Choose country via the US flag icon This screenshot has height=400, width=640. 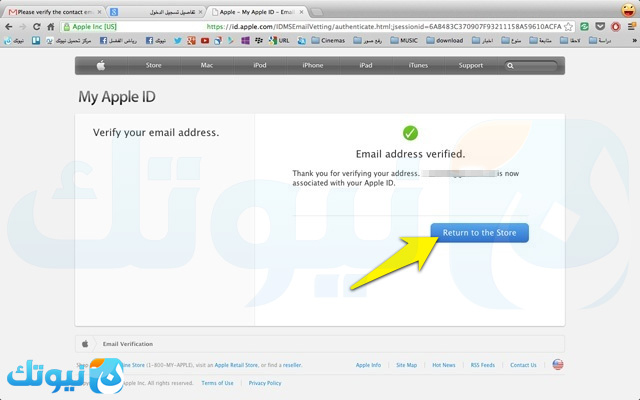tap(558, 364)
